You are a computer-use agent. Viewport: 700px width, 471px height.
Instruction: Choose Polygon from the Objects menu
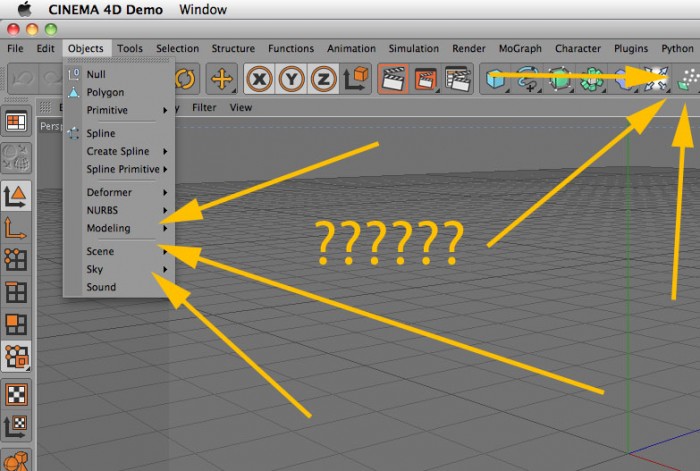pos(119,92)
